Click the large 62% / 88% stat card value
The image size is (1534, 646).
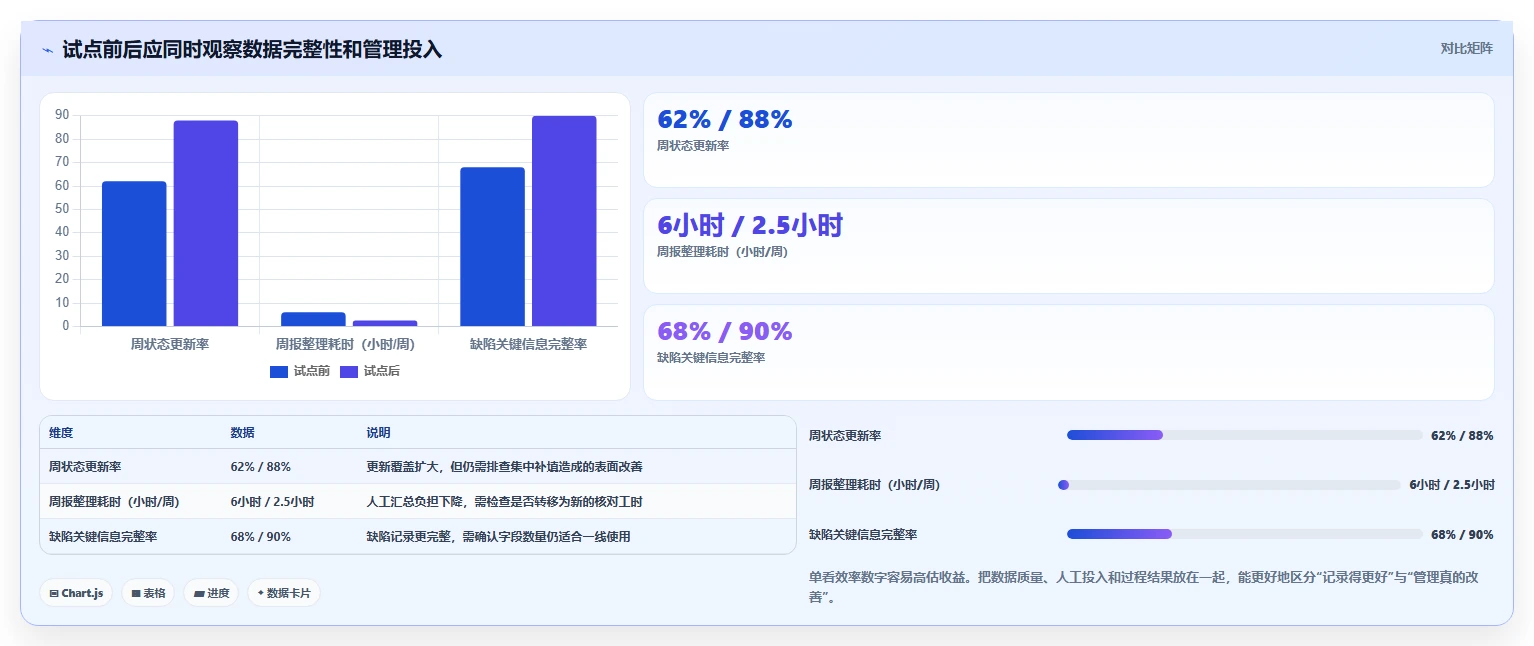(725, 120)
